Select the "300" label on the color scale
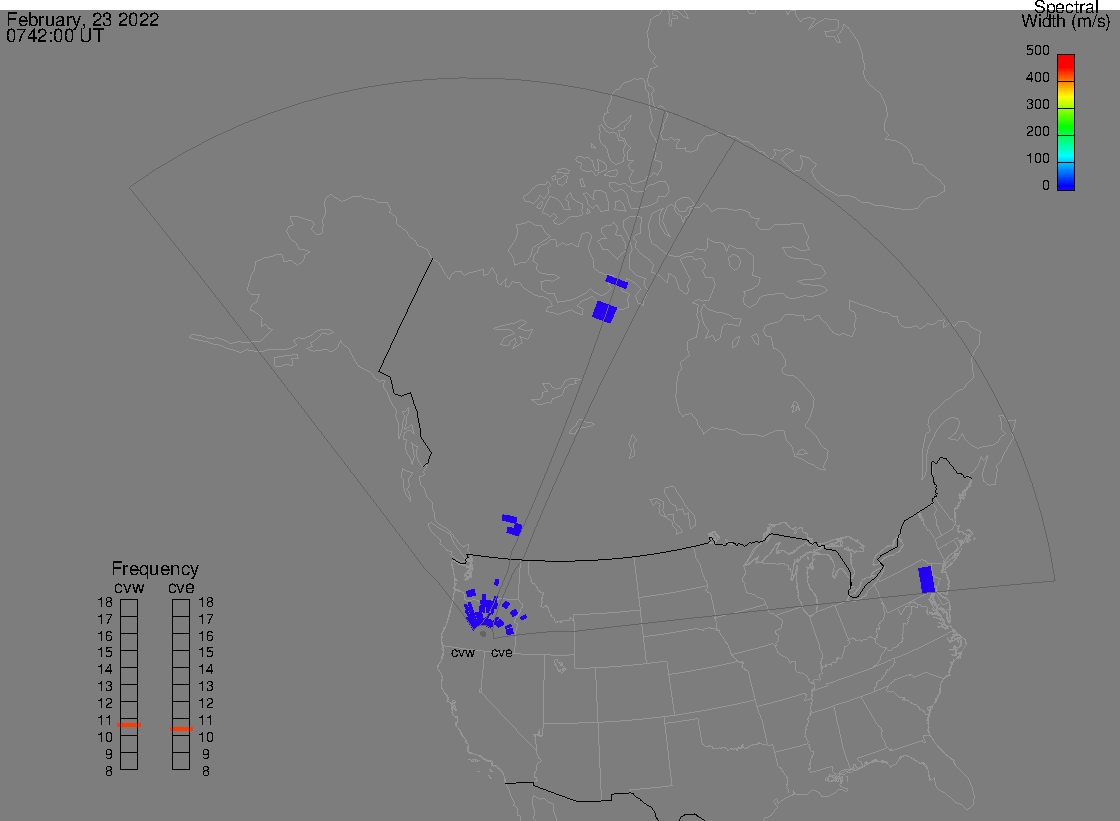This screenshot has height=821, width=1120. click(x=1037, y=104)
